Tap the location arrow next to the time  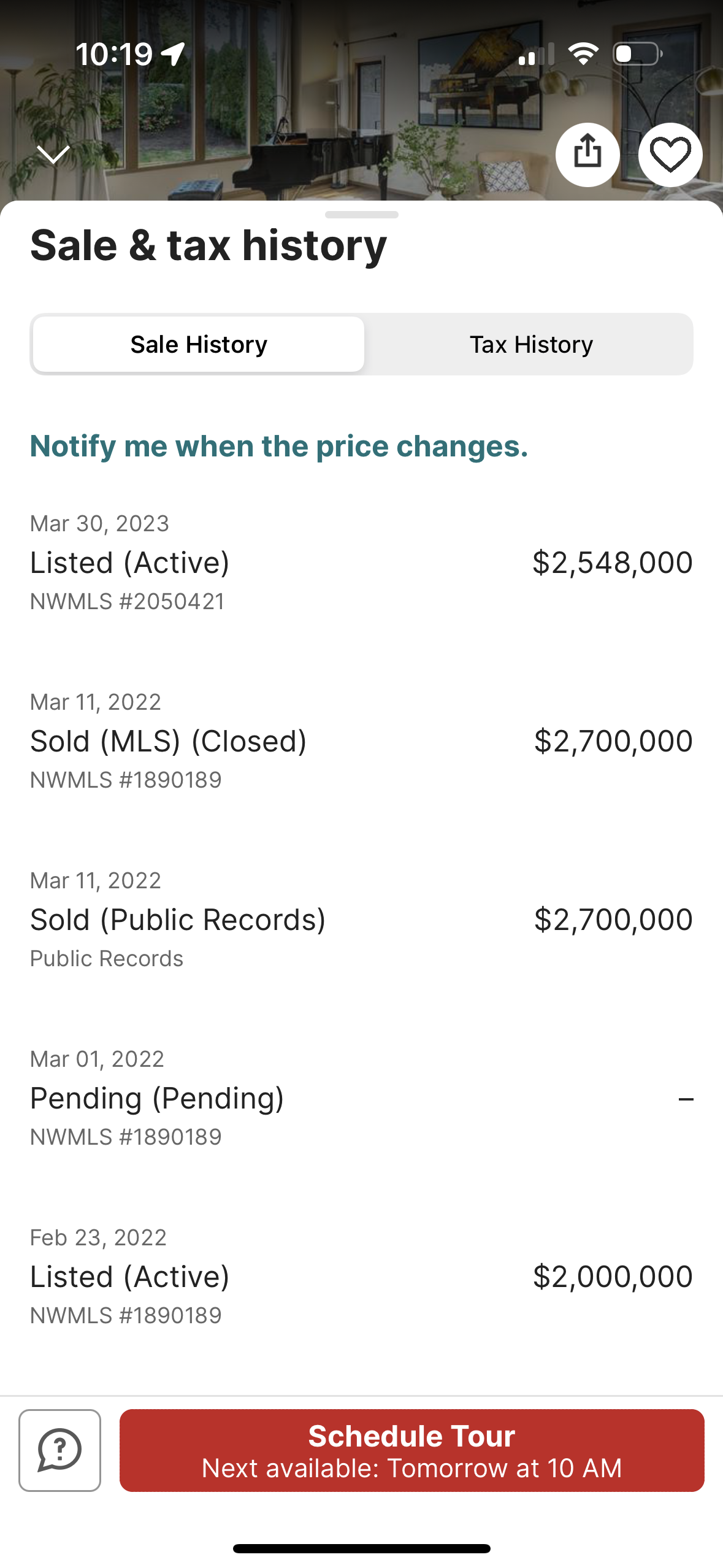pos(174,54)
